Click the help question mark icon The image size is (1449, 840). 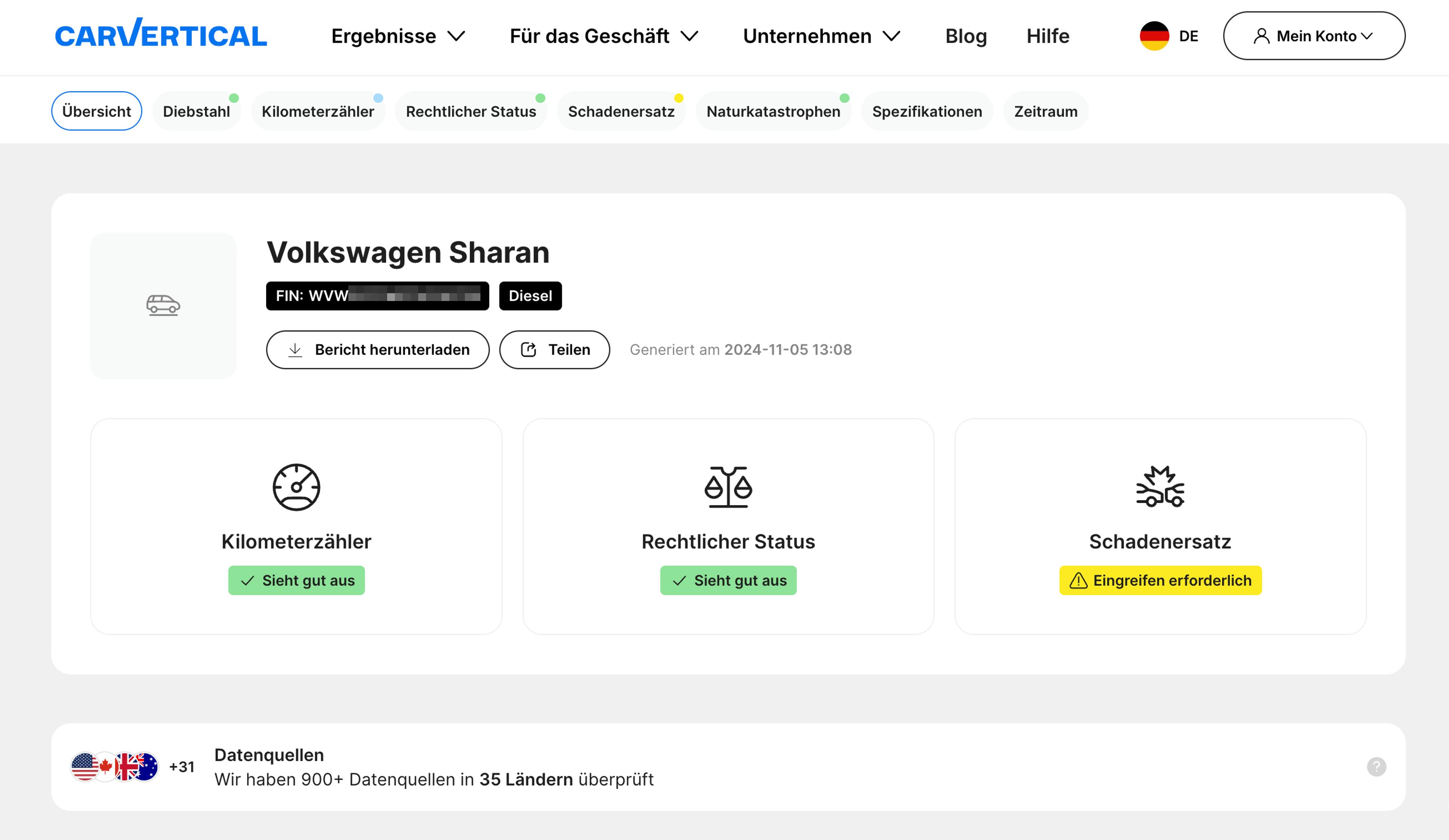pos(1376,766)
